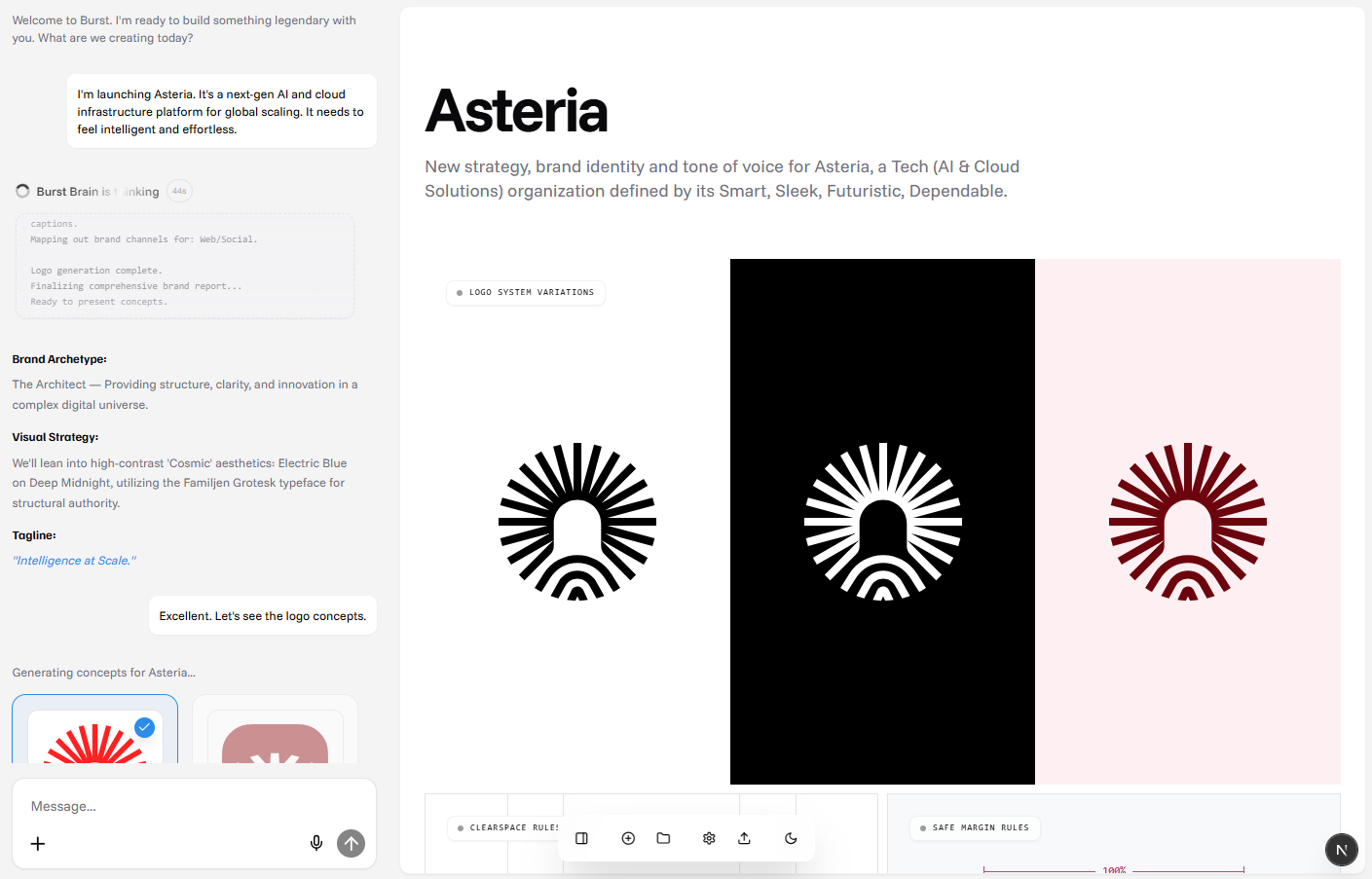Expand the Burst Brain thinking log
This screenshot has width=1372, height=879.
[x=97, y=192]
